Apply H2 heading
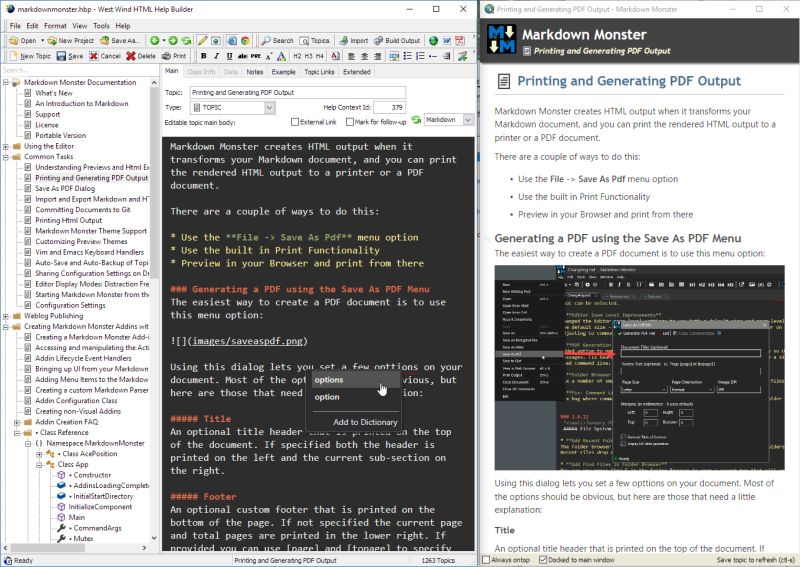The height and width of the screenshot is (567, 800). coord(297,56)
